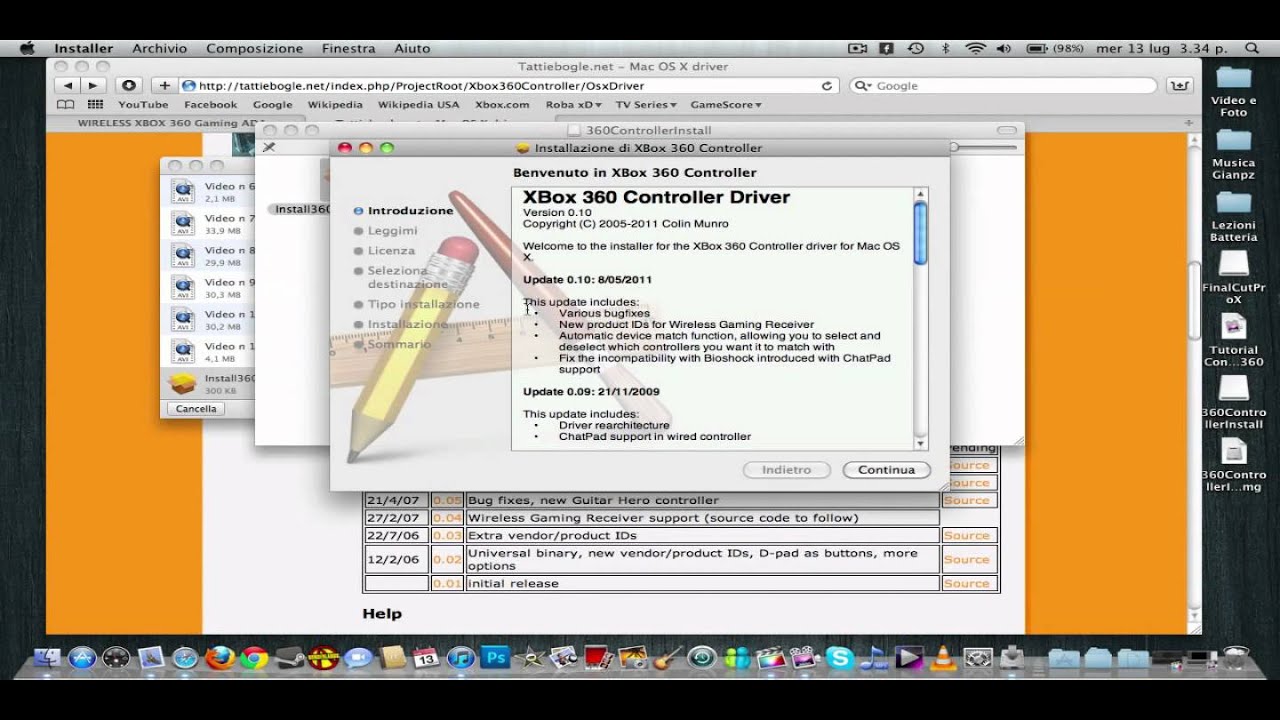Image resolution: width=1280 pixels, height=720 pixels.
Task: Open Finder from the dock
Action: [x=48, y=657]
